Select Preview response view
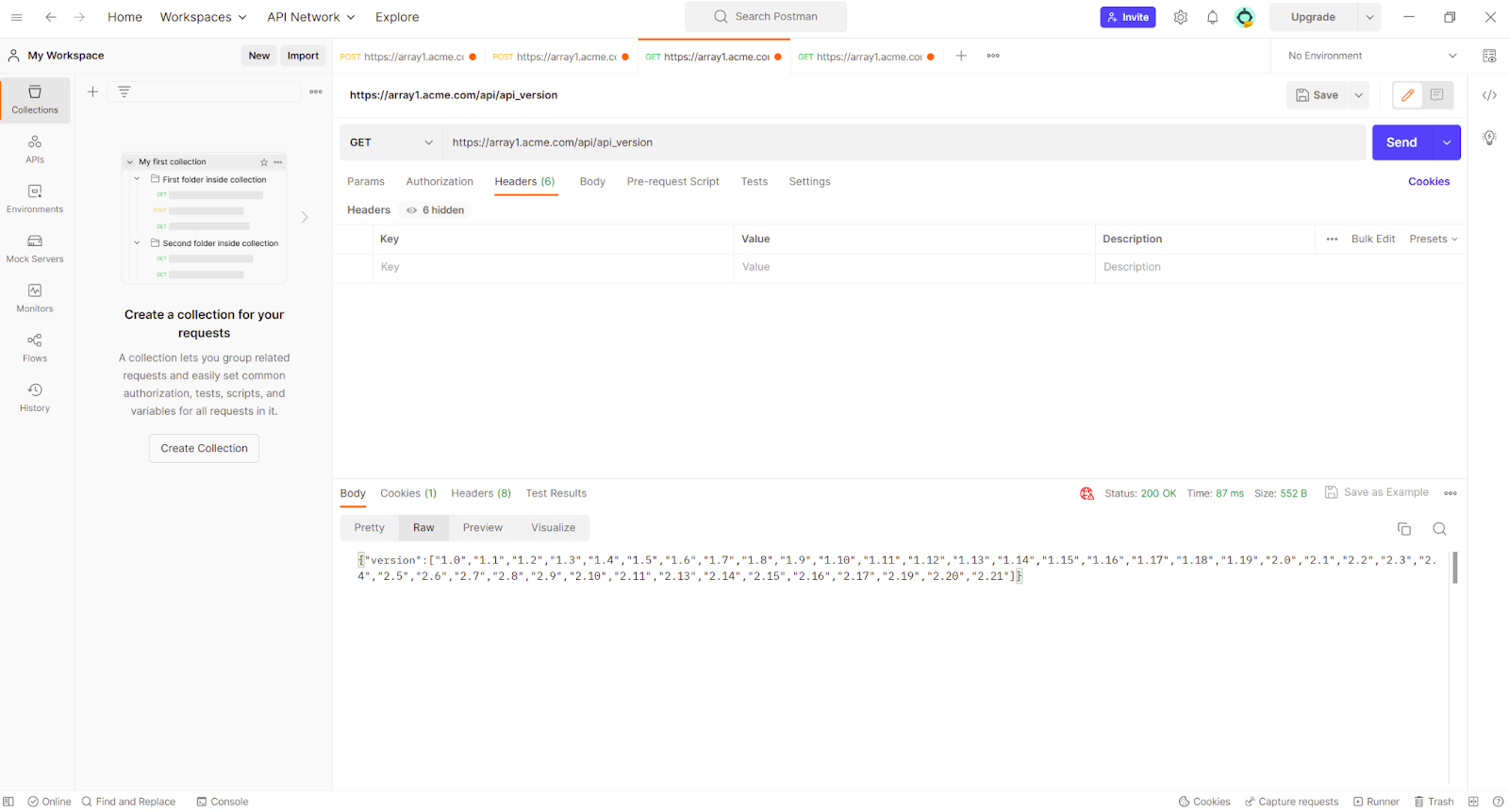 483,528
